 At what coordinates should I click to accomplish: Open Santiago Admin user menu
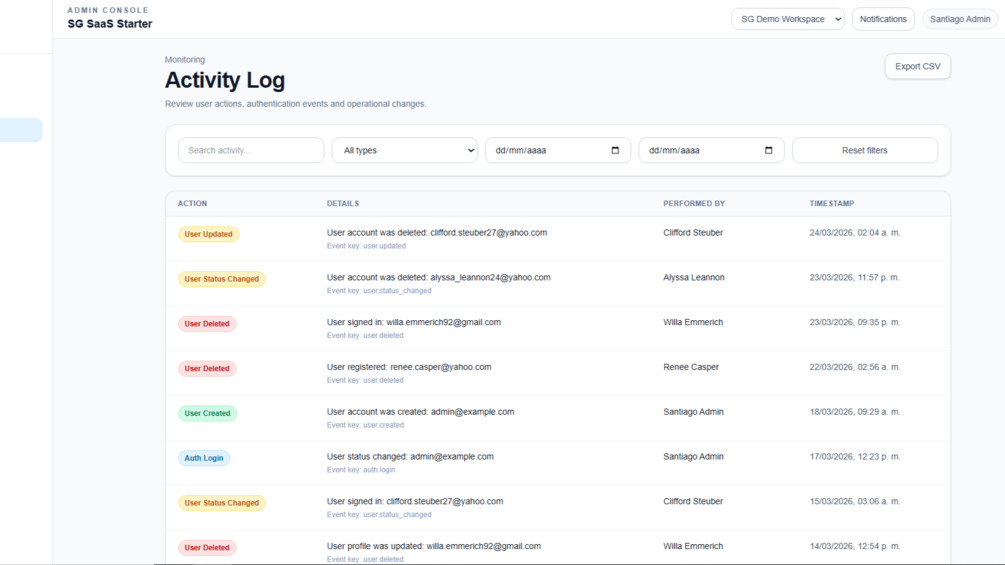(959, 19)
